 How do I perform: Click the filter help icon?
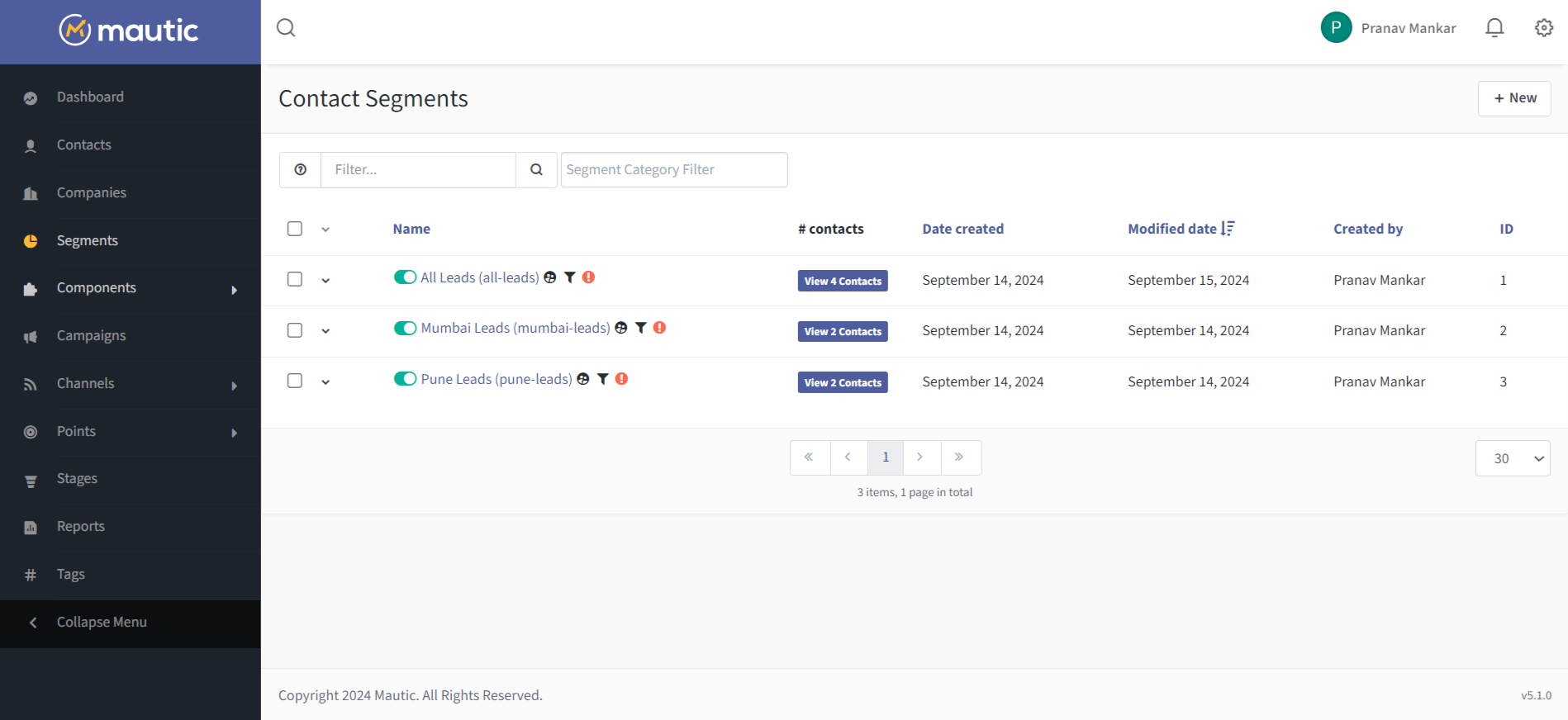pos(301,169)
